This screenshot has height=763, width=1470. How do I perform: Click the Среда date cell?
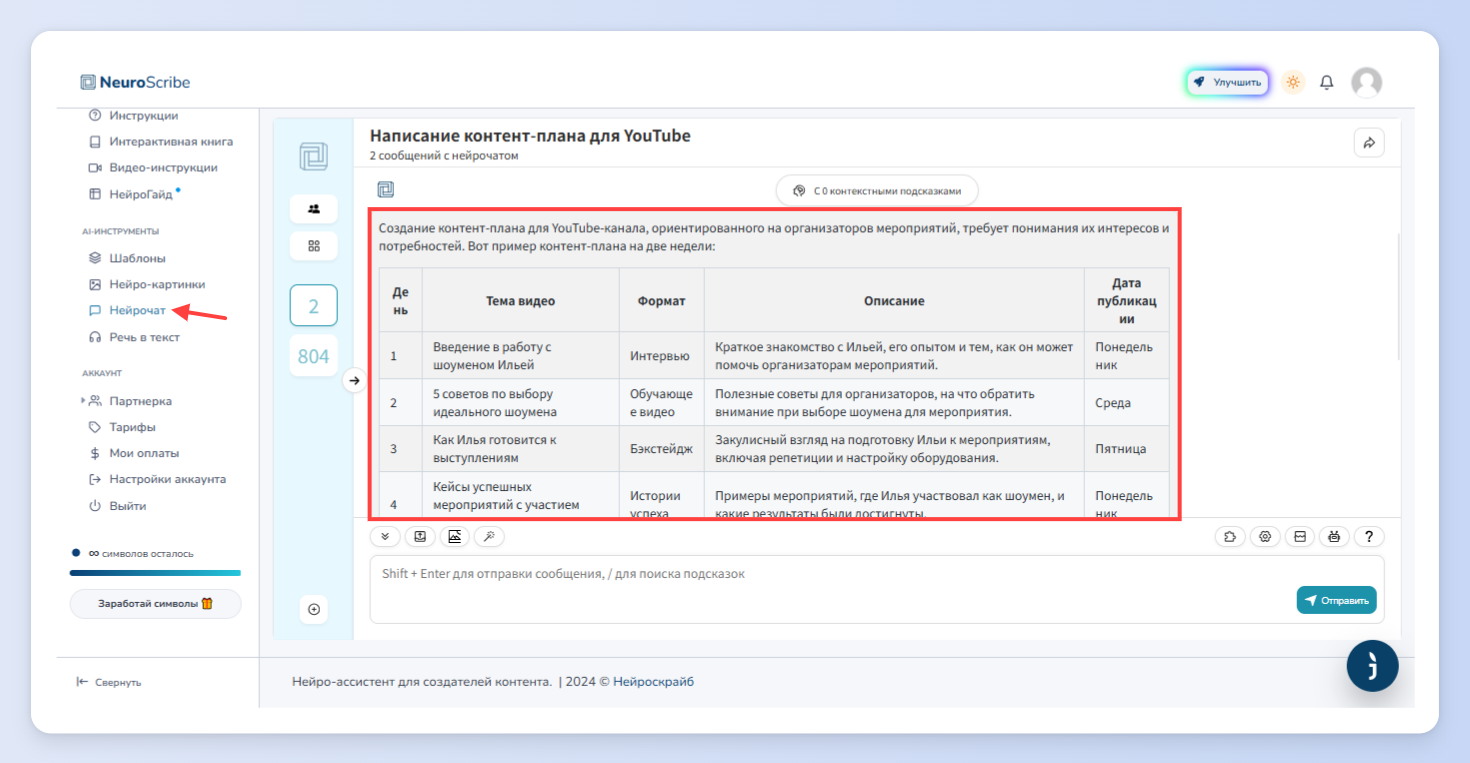[1126, 403]
